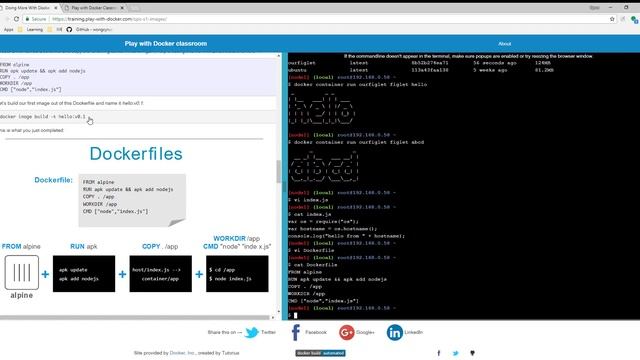
Task: Click the apk update black box
Action: (x=84, y=274)
